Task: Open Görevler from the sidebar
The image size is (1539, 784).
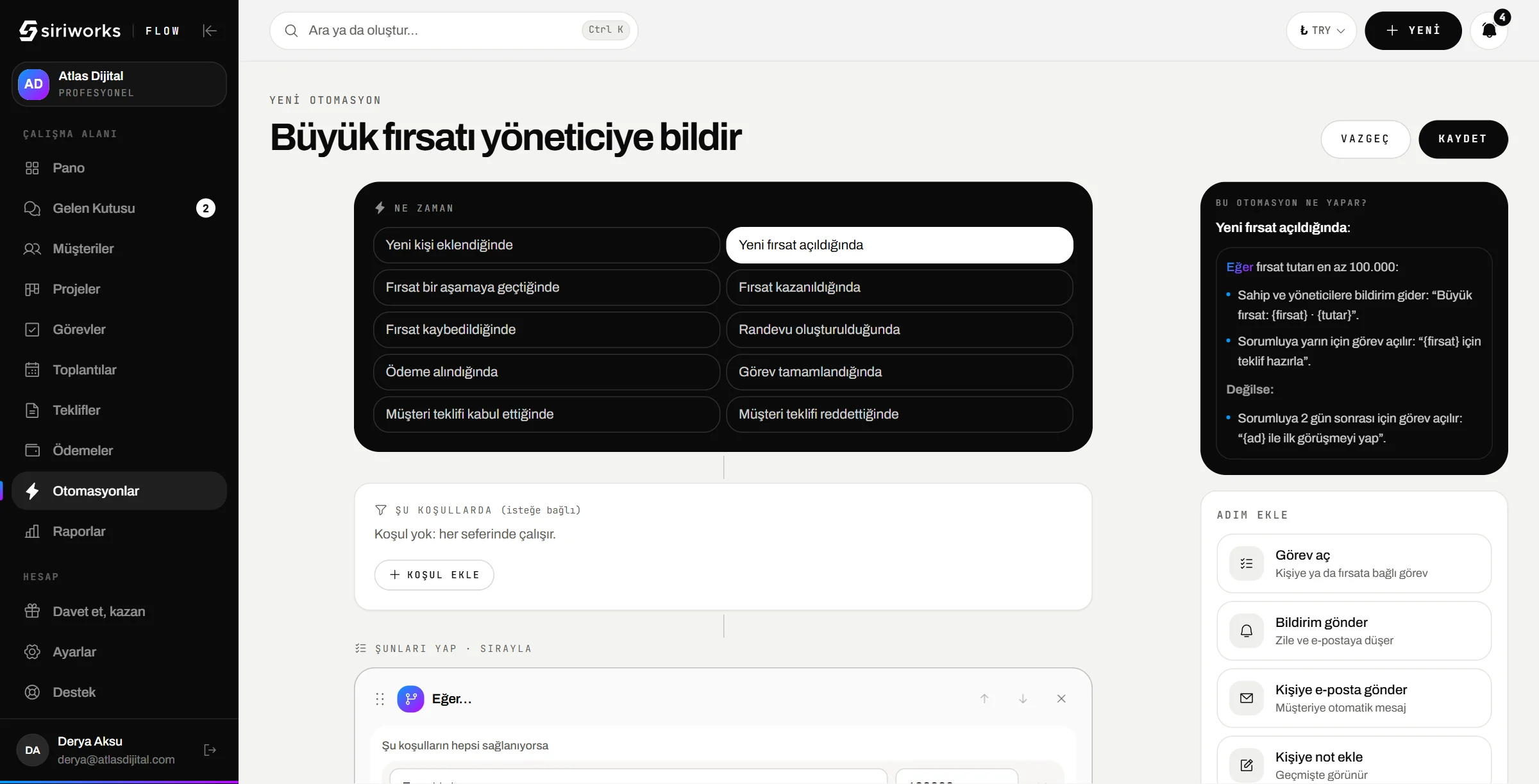Action: point(119,329)
